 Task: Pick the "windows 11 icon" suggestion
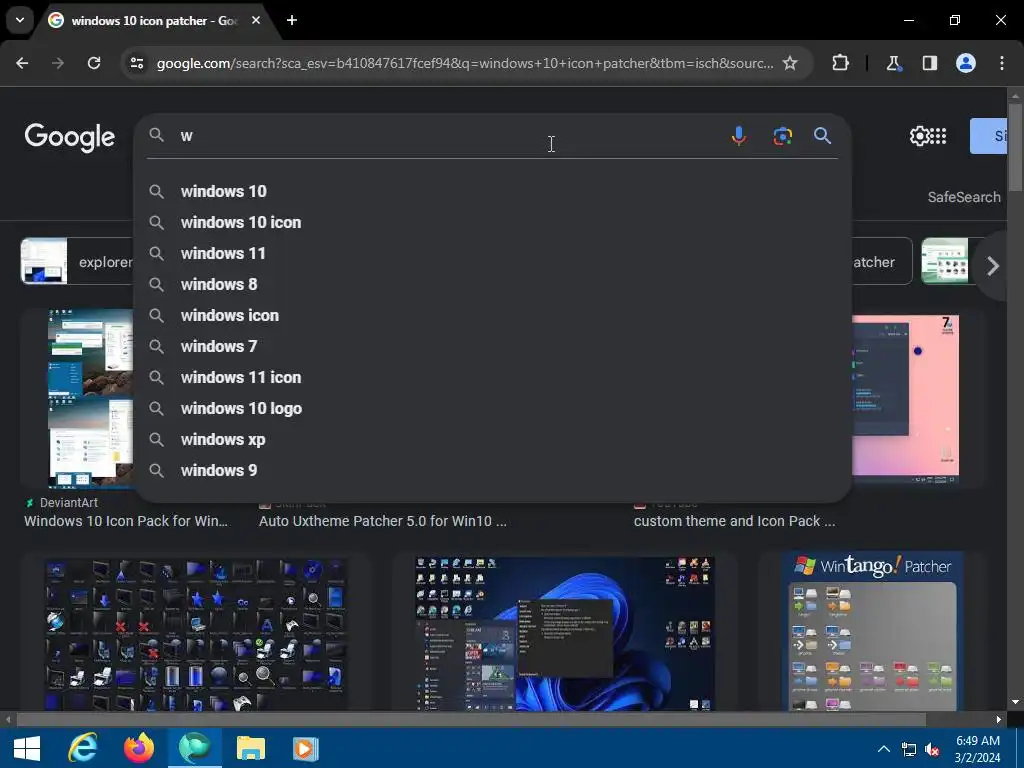click(x=492, y=377)
